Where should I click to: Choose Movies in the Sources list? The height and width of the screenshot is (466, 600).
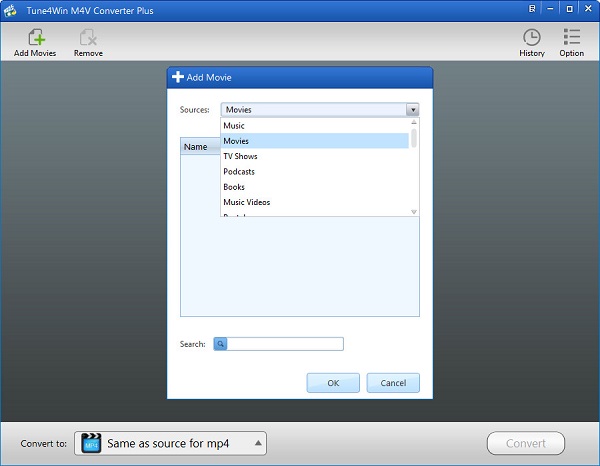tap(236, 141)
